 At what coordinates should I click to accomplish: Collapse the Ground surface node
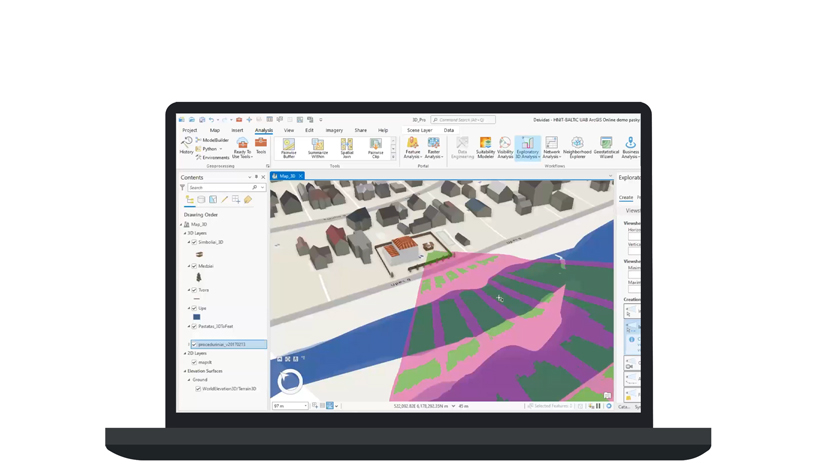189,380
